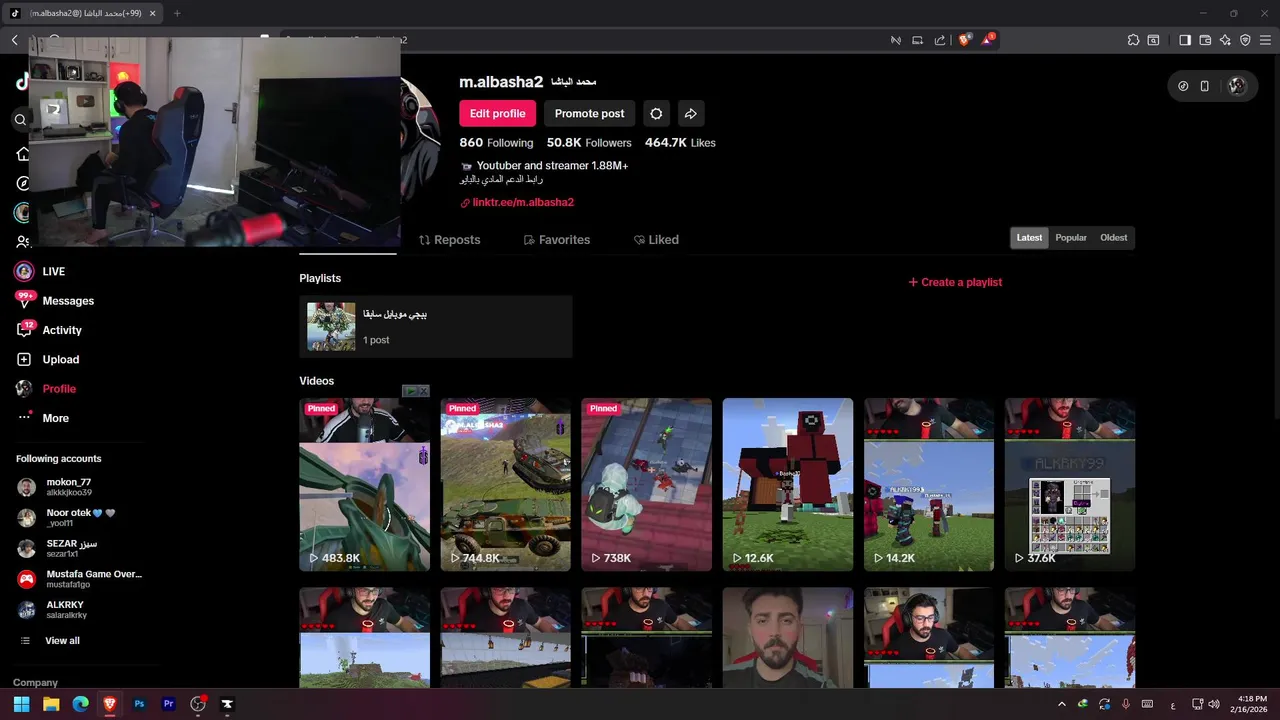Click the taskbar microphone icon
Screen dimensions: 1280x720
tap(1126, 704)
